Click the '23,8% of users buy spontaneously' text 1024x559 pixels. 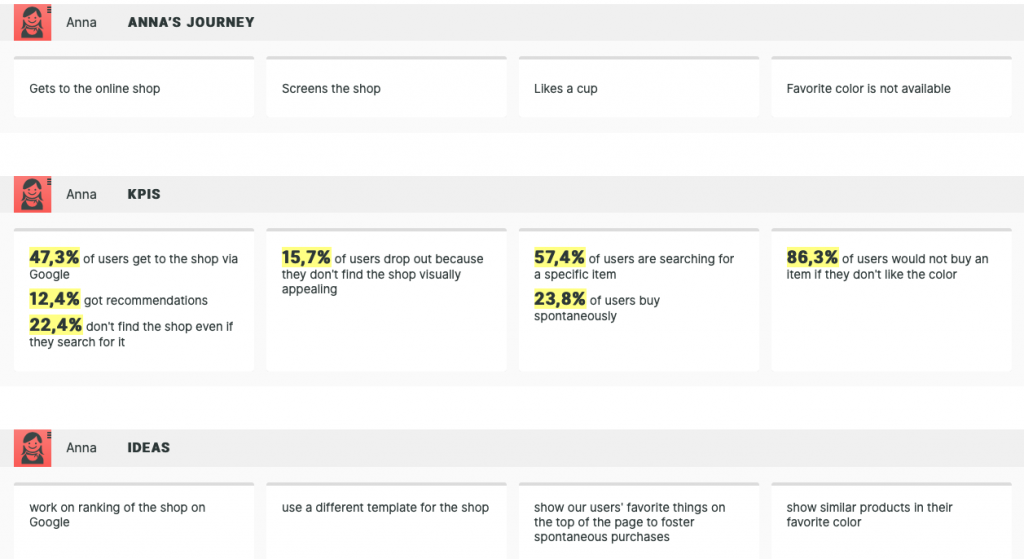point(597,306)
